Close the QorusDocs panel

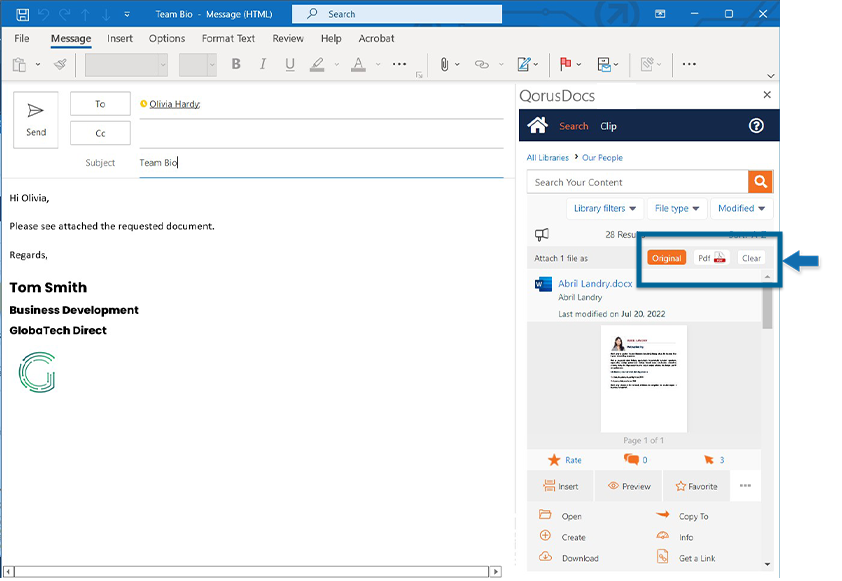[767, 95]
